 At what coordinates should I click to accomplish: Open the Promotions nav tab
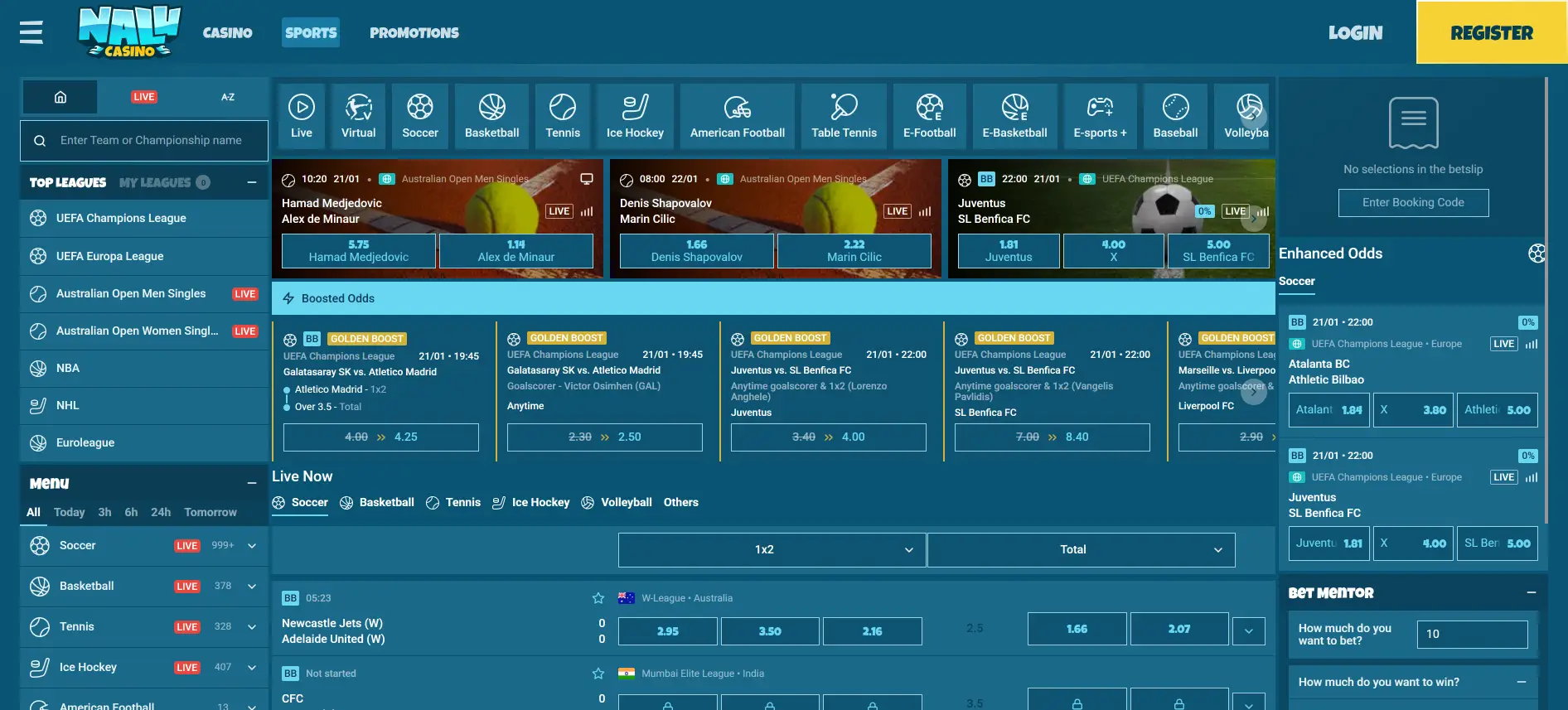click(x=414, y=32)
